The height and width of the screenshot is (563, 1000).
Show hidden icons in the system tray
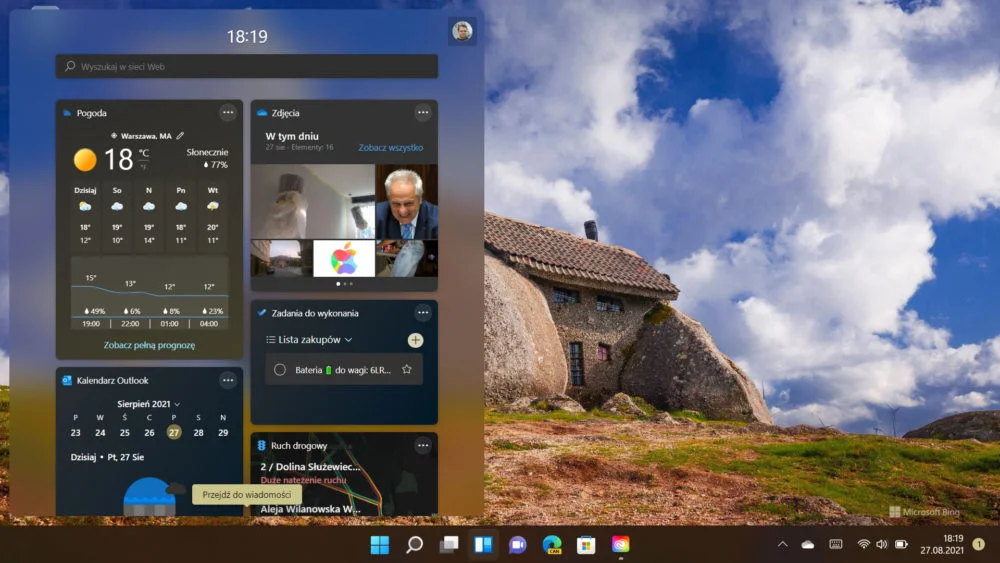(x=783, y=545)
